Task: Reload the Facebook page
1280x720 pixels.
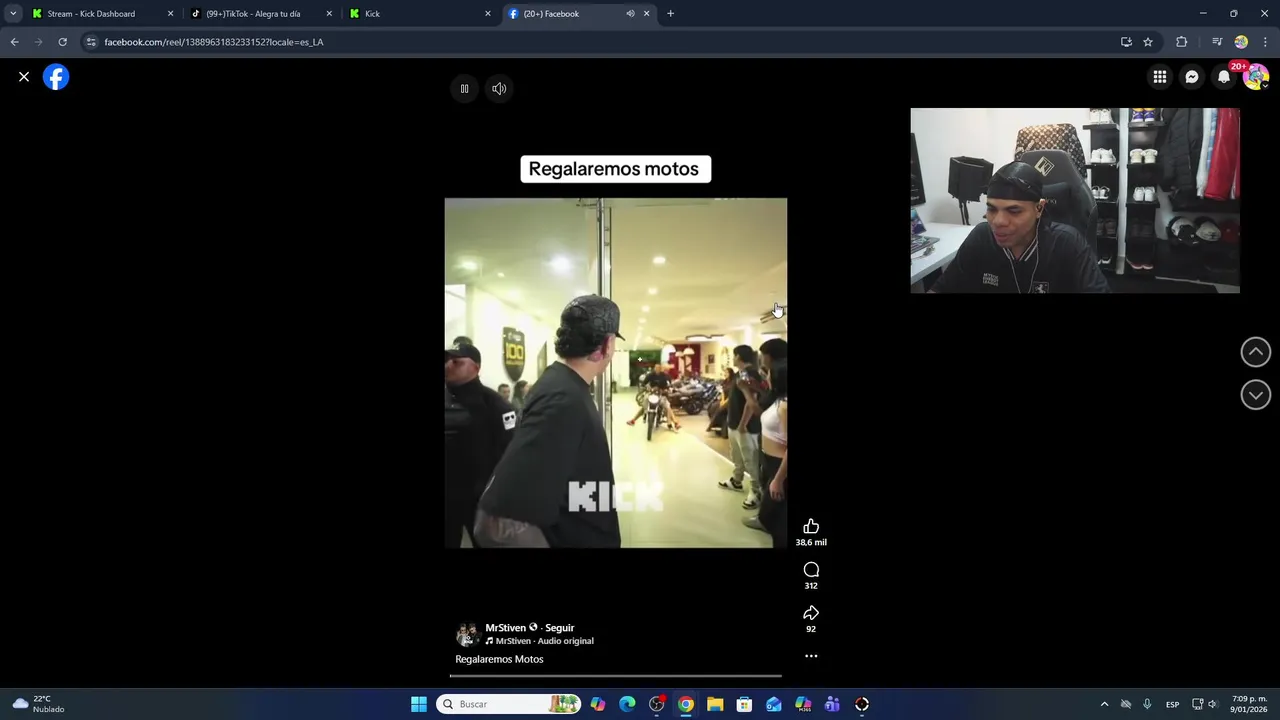Action: point(62,42)
